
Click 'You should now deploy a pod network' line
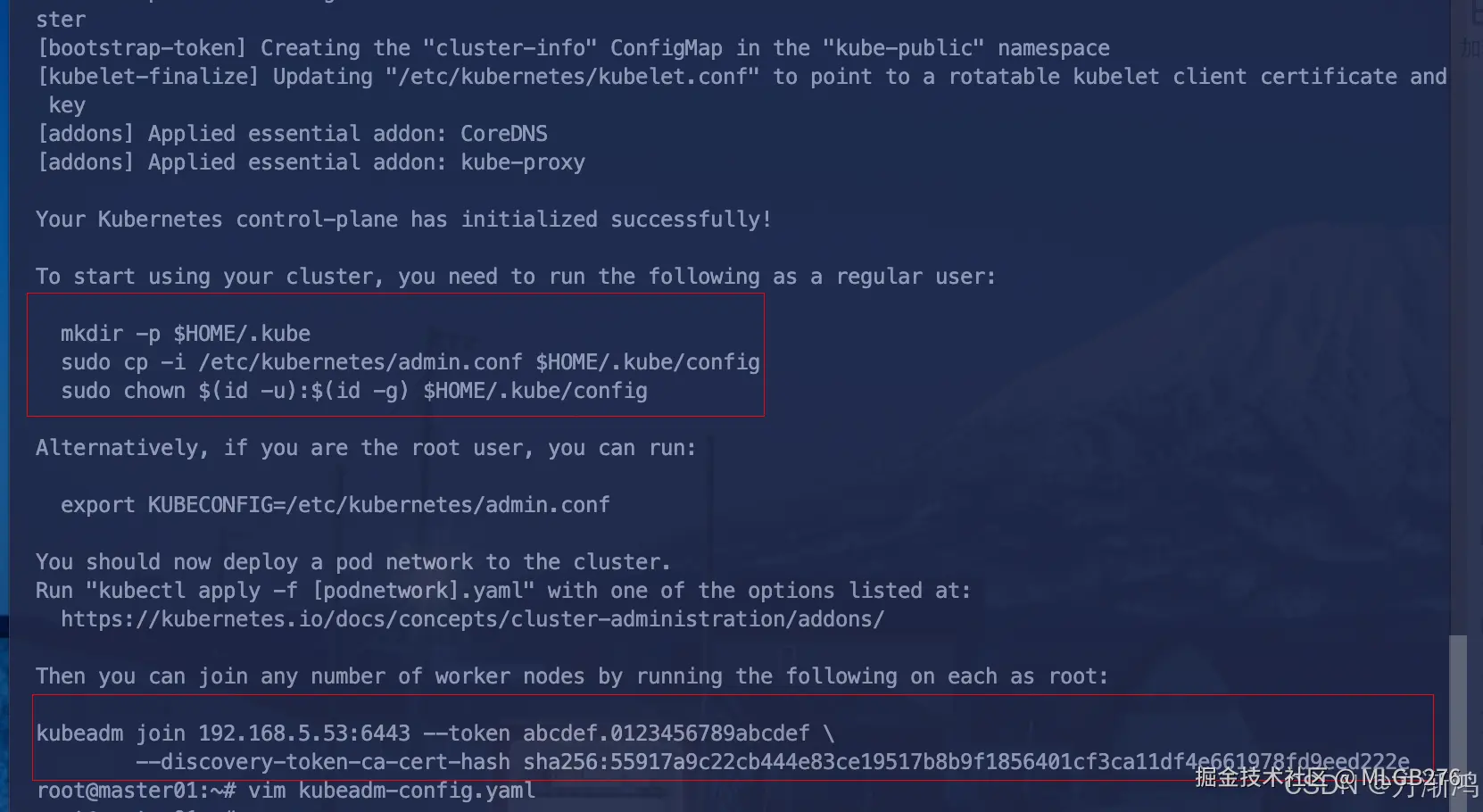point(353,562)
